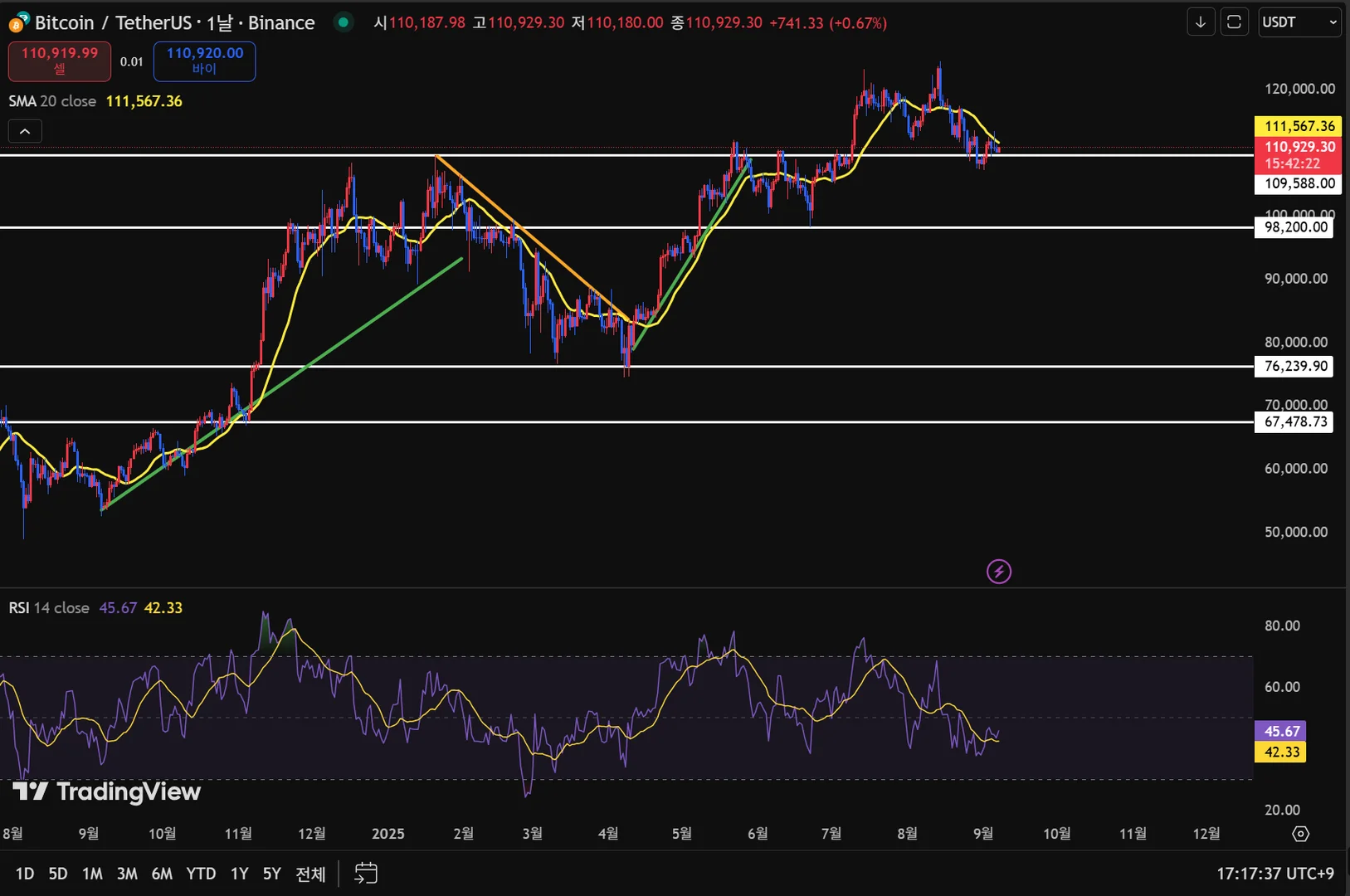Select the 1M time range
The height and width of the screenshot is (896, 1350).
(x=92, y=874)
